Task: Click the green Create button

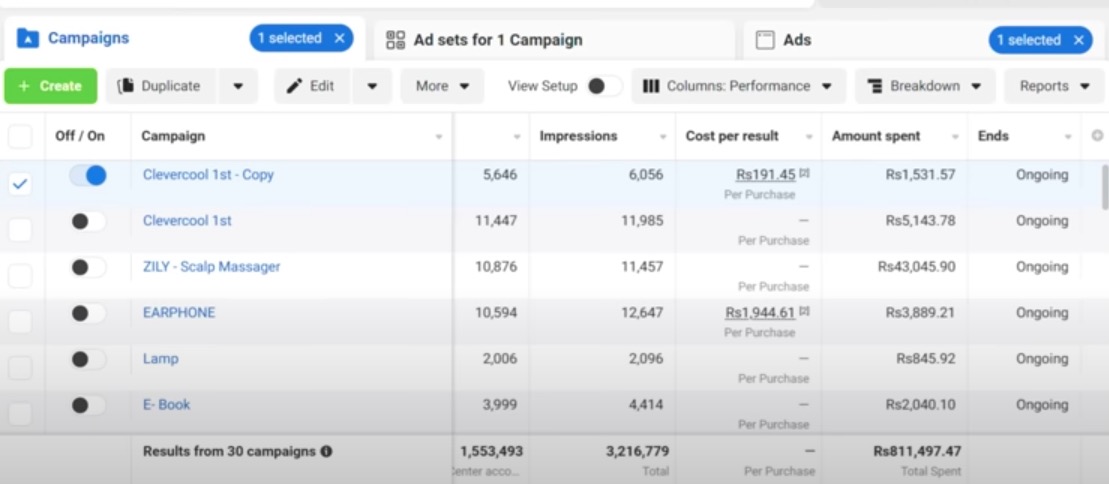Action: [x=50, y=86]
